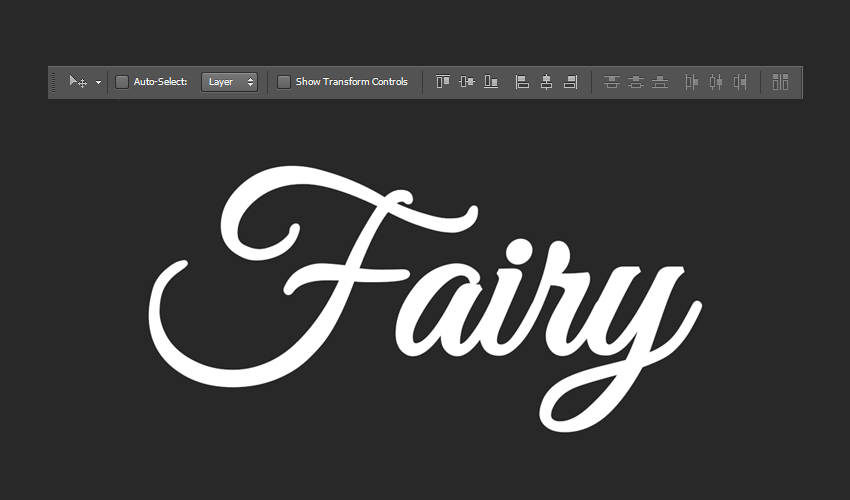The width and height of the screenshot is (850, 500).
Task: Align top edges of layers
Action: pyautogui.click(x=443, y=82)
